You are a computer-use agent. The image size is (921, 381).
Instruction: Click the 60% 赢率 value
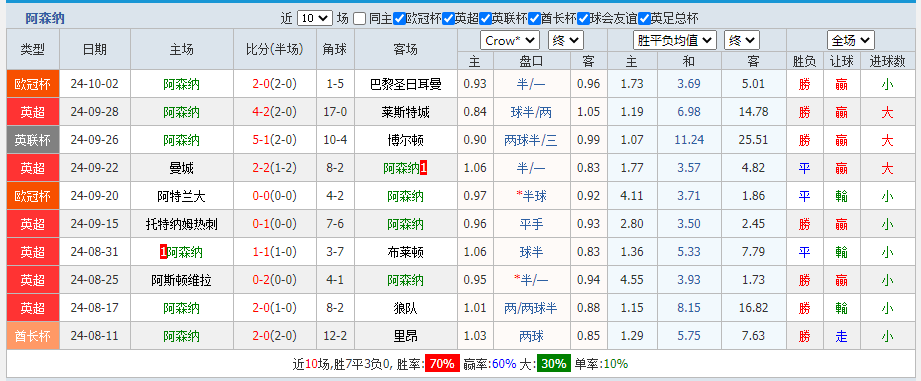pos(504,363)
